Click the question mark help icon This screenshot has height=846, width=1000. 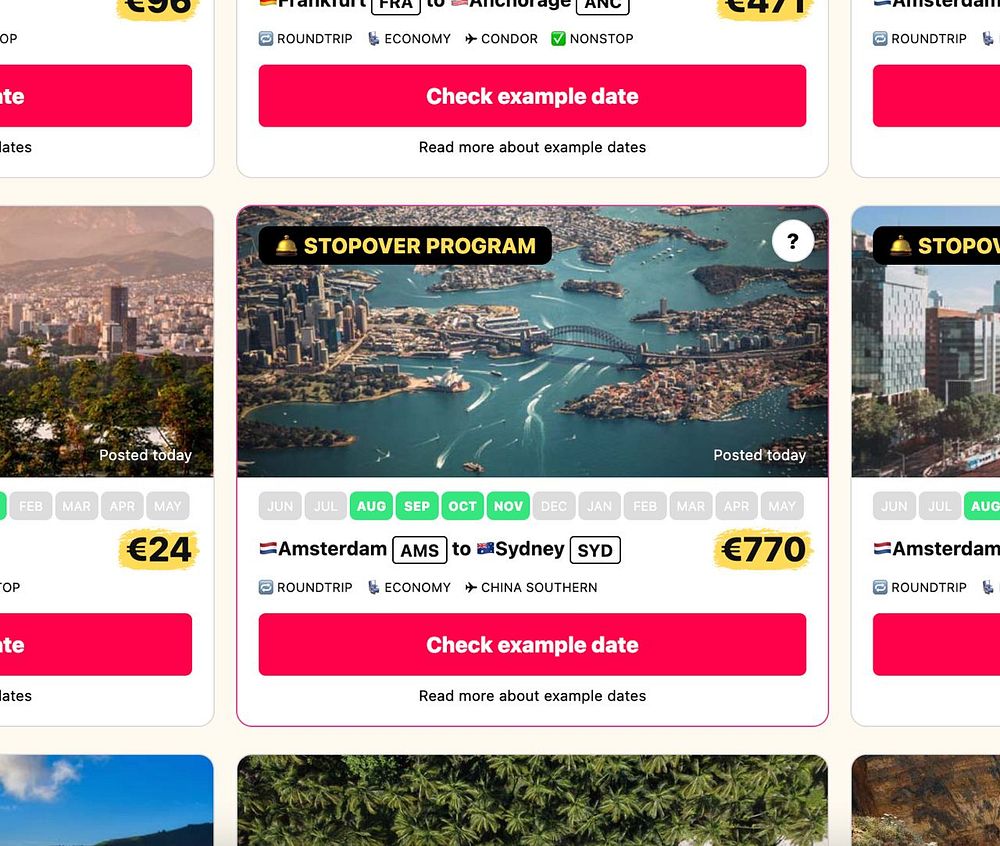pos(792,241)
